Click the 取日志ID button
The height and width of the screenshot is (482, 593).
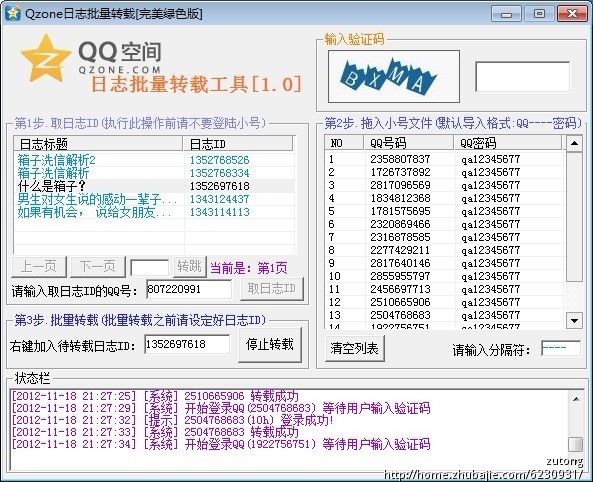272,289
